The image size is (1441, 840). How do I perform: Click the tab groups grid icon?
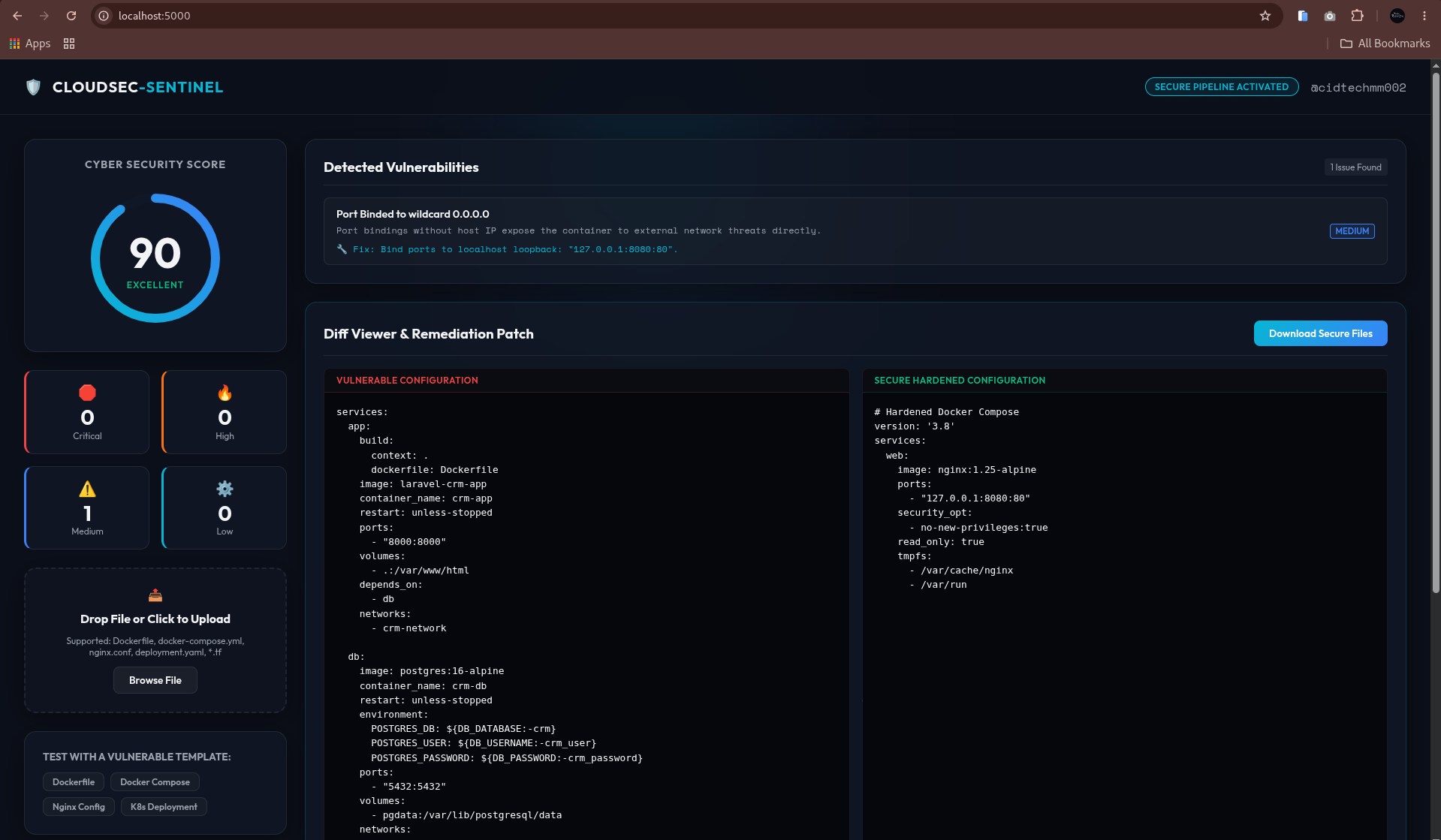69,44
